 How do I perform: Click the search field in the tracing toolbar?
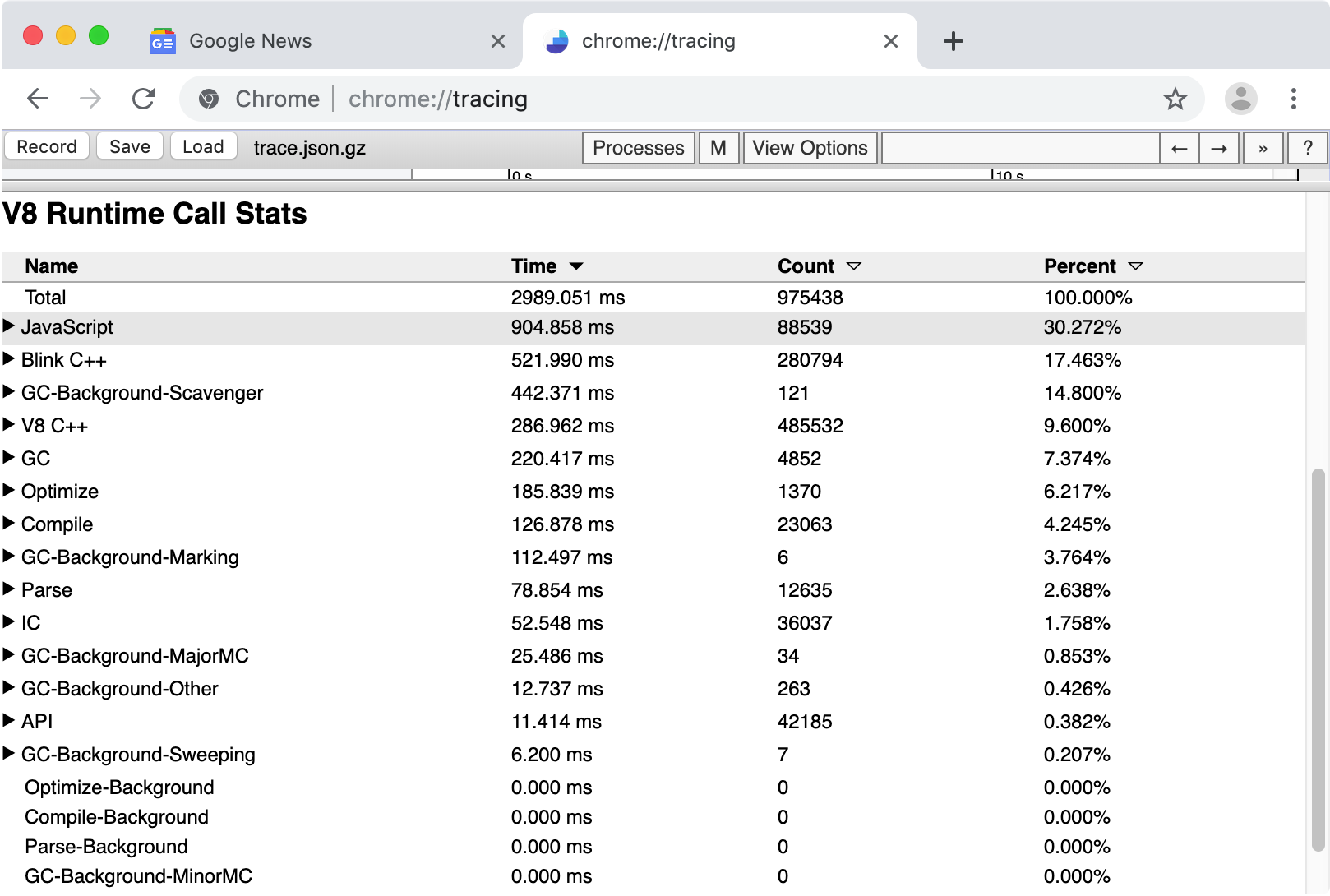tap(1019, 148)
